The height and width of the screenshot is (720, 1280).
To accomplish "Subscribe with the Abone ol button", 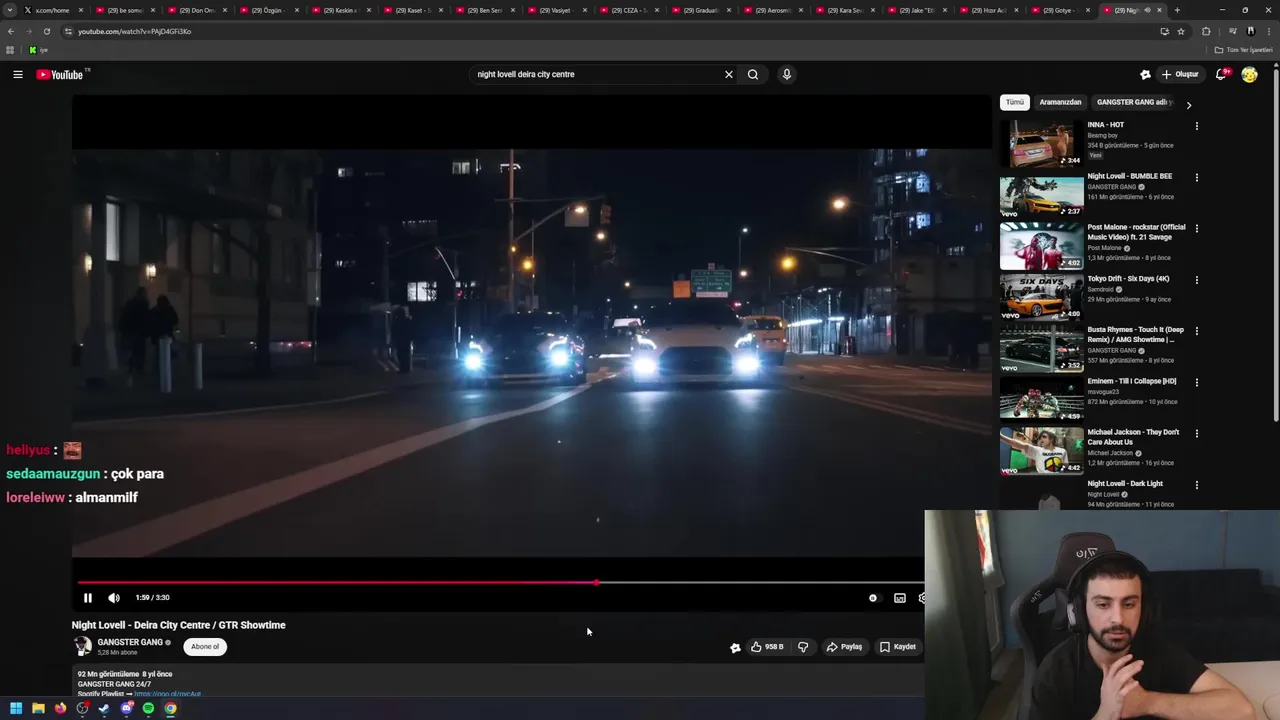I will (205, 647).
